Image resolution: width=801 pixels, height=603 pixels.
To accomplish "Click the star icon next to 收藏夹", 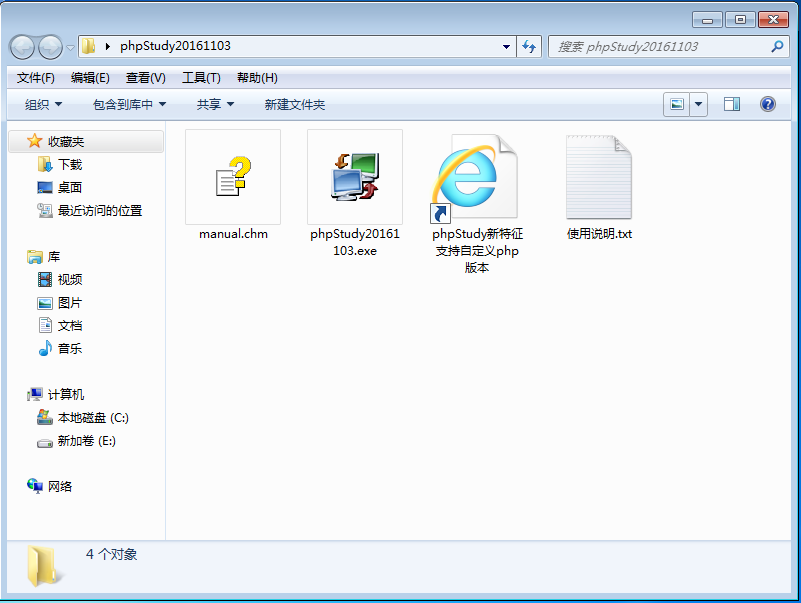I will [x=35, y=141].
